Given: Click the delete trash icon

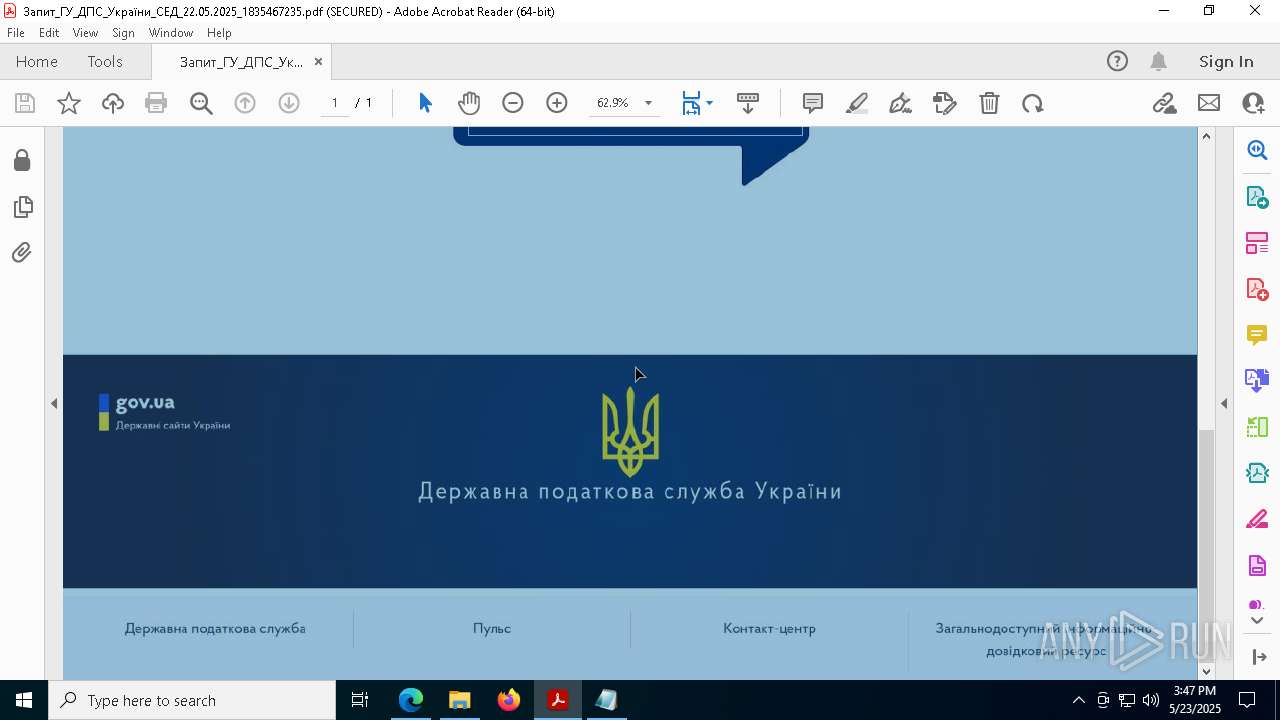Looking at the screenshot, I should [989, 103].
